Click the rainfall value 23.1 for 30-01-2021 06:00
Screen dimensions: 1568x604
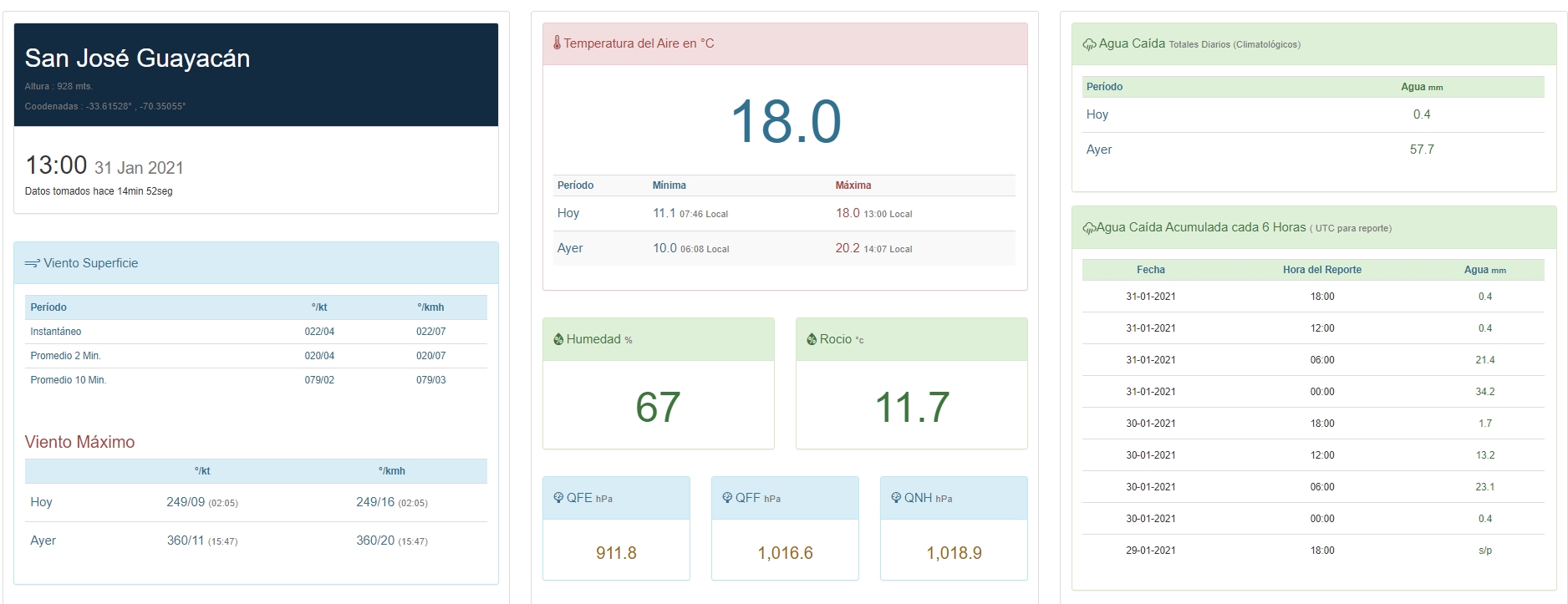coord(1485,487)
